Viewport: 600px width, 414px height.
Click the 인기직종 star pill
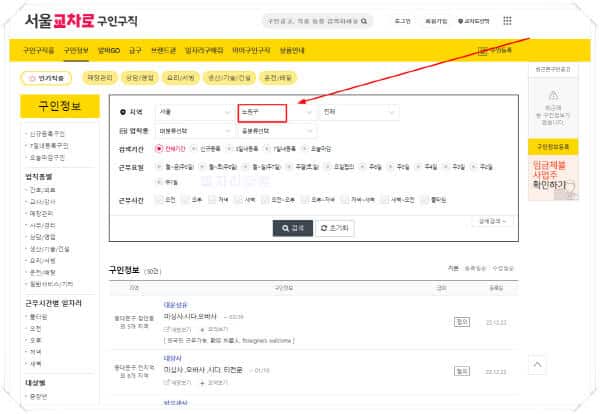[x=46, y=78]
